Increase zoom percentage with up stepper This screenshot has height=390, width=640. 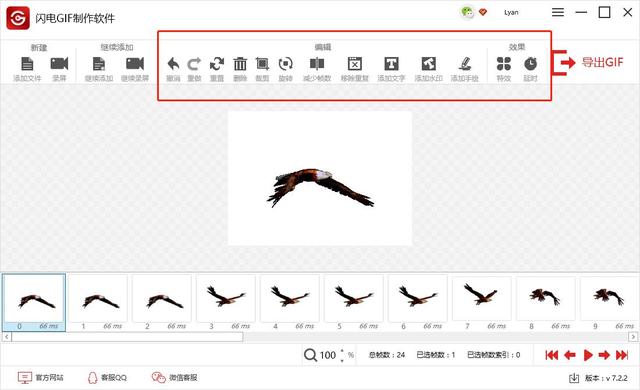coord(342,351)
